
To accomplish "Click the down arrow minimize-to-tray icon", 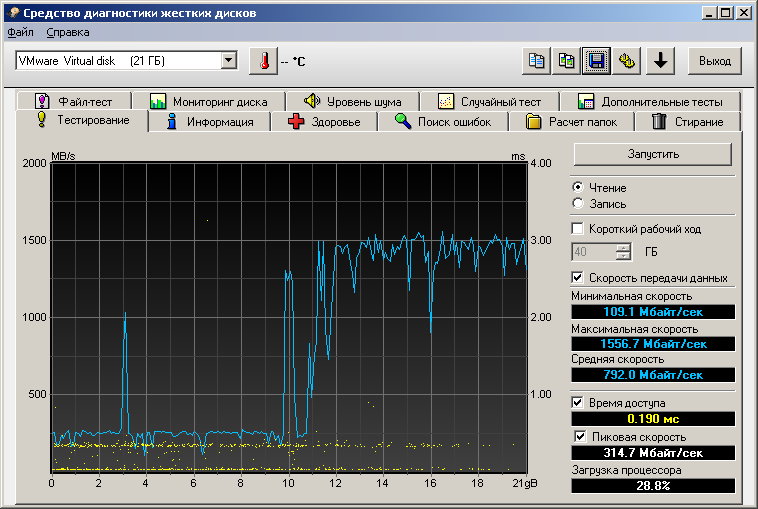I will tap(658, 61).
